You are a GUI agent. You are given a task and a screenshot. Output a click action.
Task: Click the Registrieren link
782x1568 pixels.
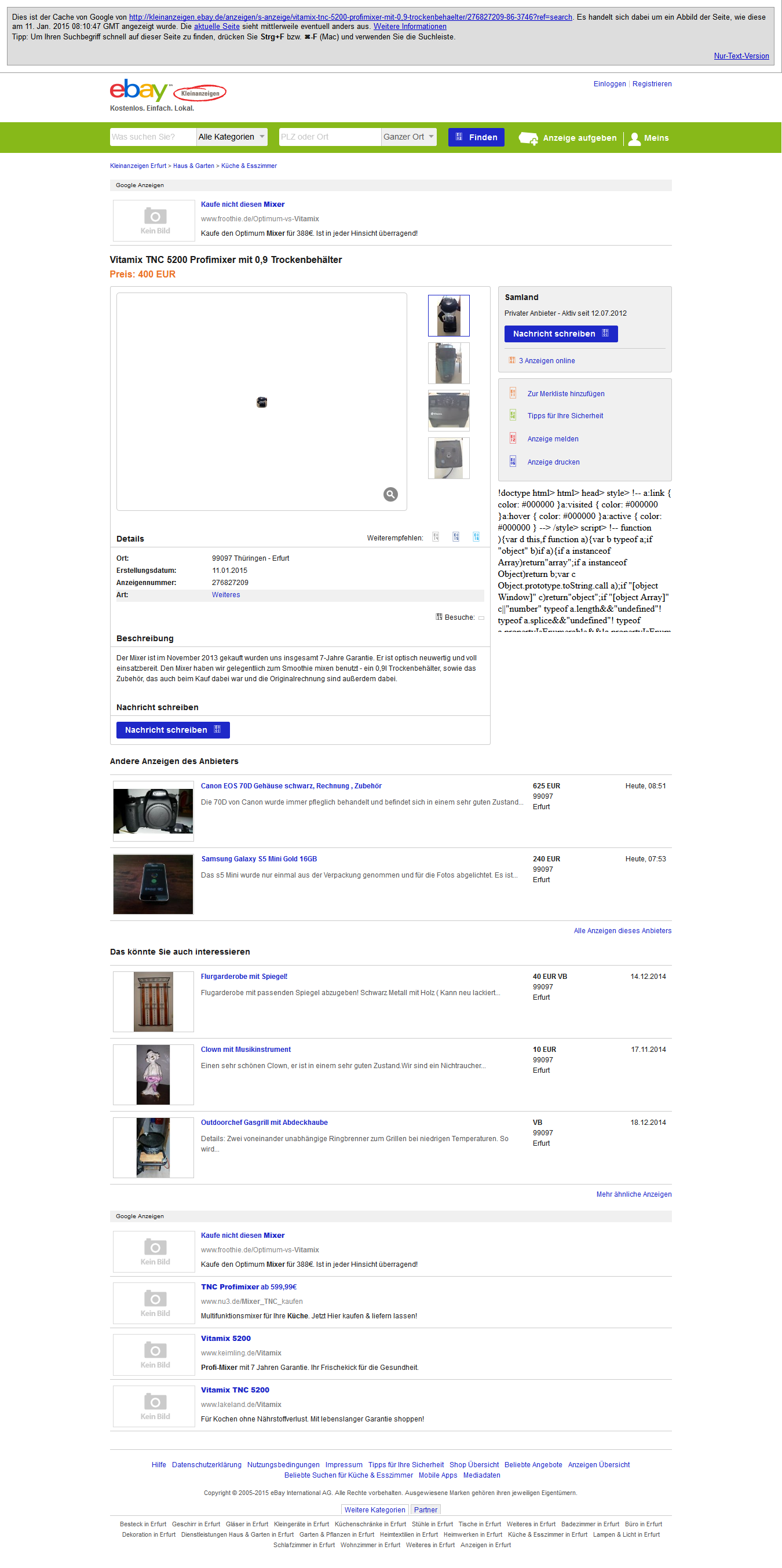click(652, 84)
